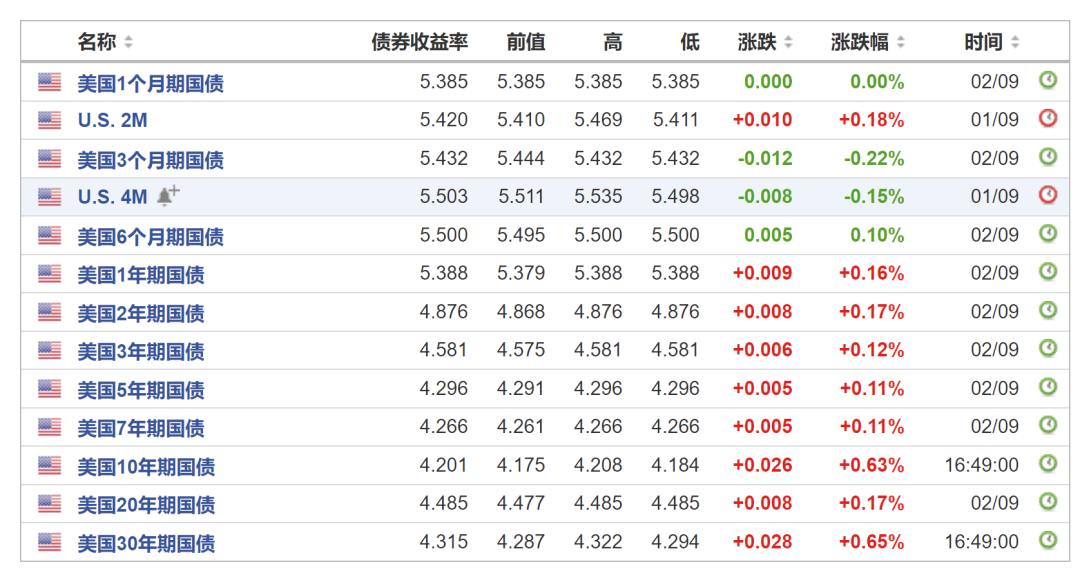Screen dimensions: 1080x569
Task: Click the alert bell icon beside U.S. 4M
Action: [x=168, y=195]
